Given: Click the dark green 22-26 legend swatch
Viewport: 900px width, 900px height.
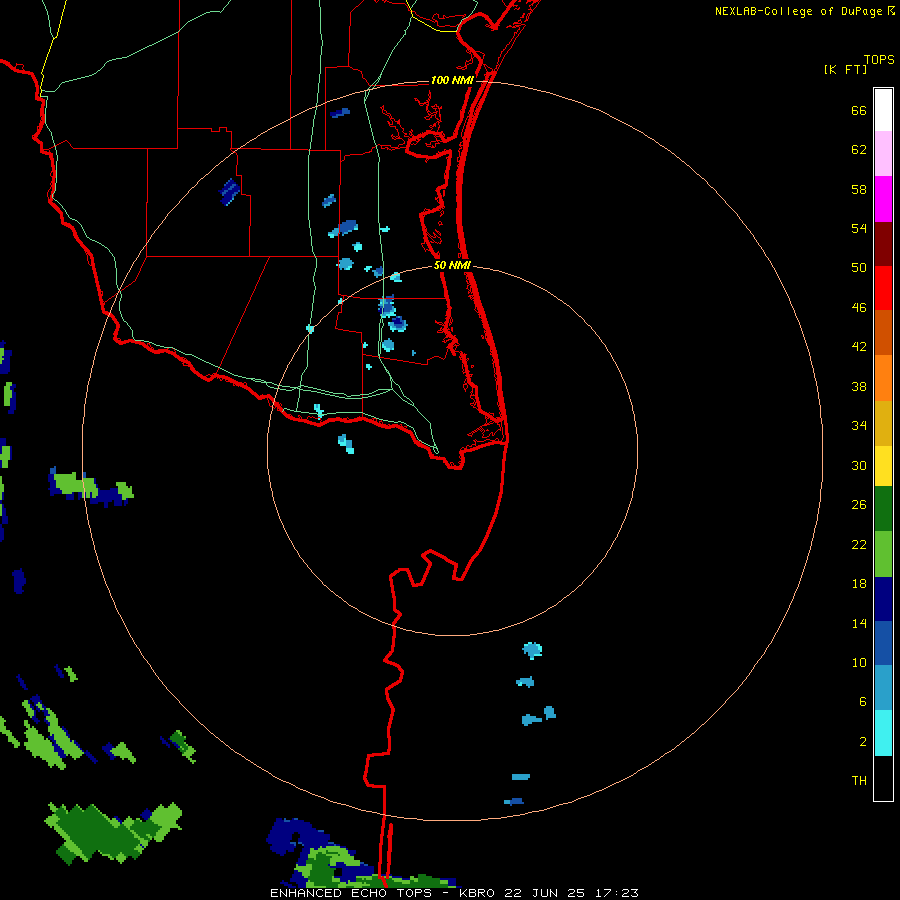Looking at the screenshot, I should 883,509.
